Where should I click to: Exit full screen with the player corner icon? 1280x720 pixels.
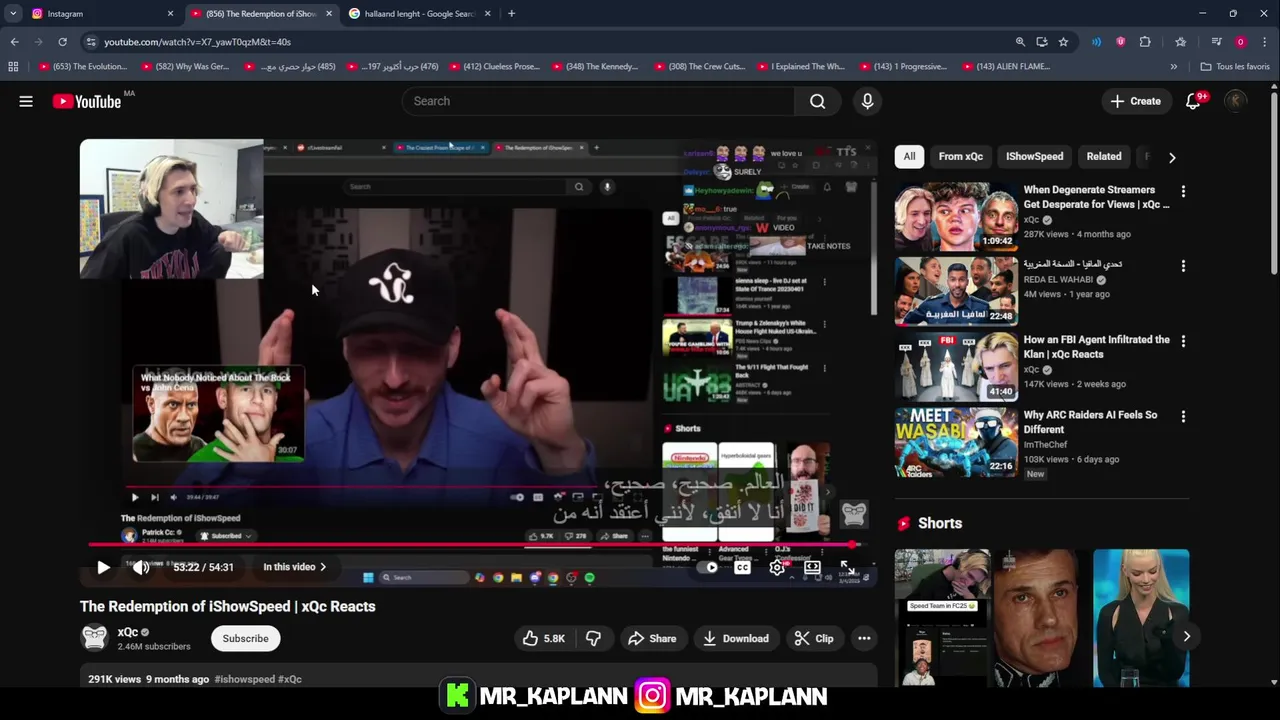pos(847,567)
